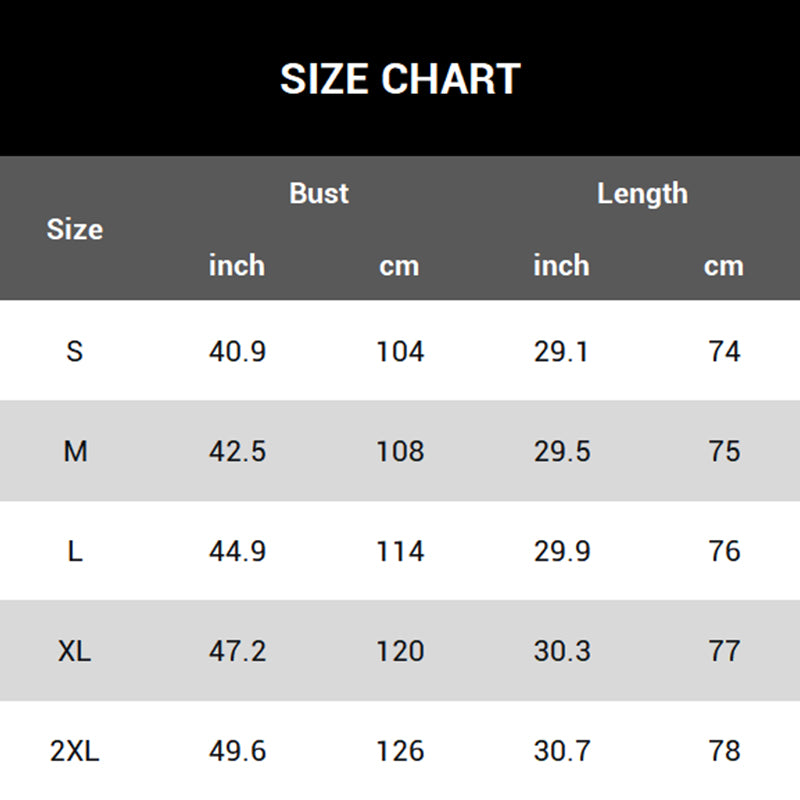Select the 30.3 inch length value
The height and width of the screenshot is (800, 800).
click(561, 651)
